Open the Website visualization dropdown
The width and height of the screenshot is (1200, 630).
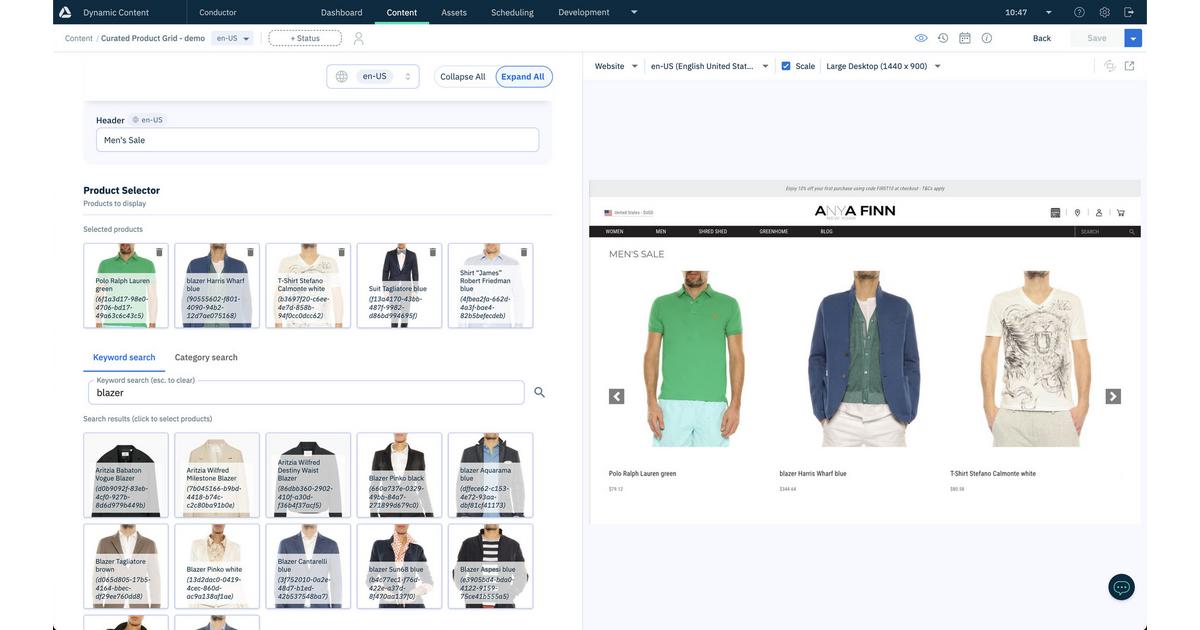(616, 66)
